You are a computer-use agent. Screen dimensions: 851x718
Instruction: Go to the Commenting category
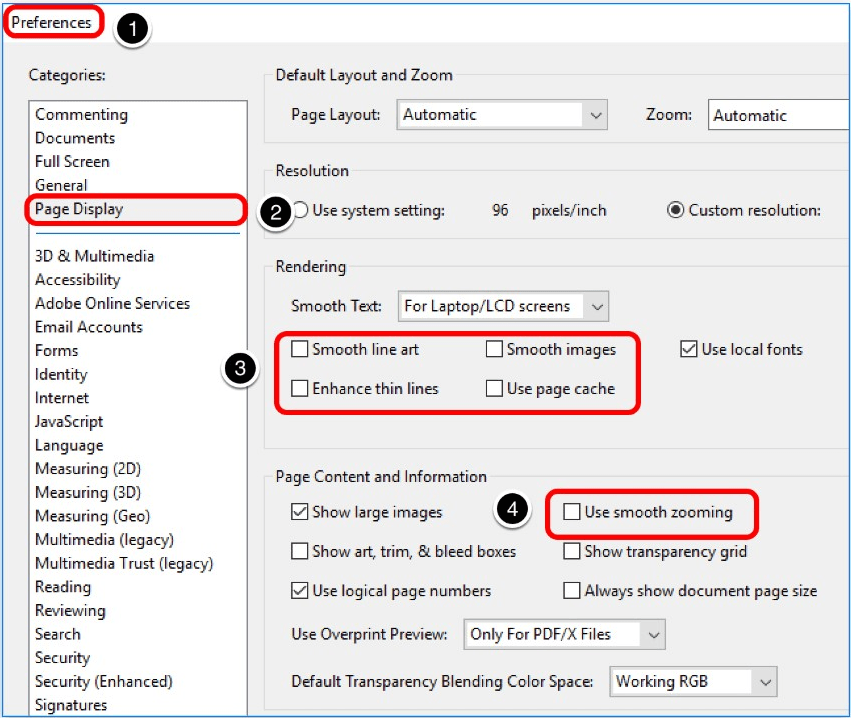(81, 115)
